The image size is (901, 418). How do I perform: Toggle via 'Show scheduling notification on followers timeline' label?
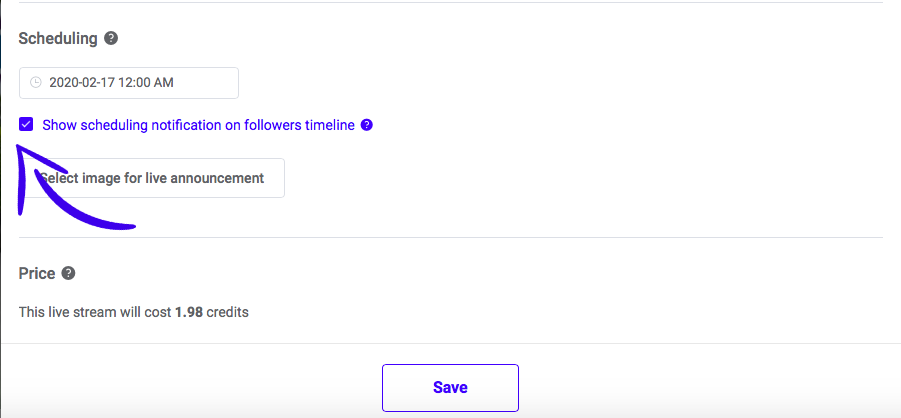[x=198, y=125]
